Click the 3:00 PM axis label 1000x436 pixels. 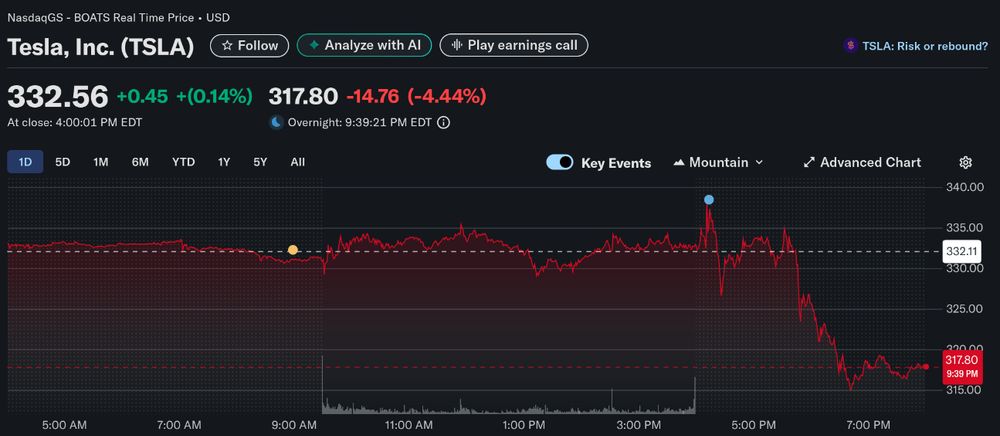tap(640, 425)
